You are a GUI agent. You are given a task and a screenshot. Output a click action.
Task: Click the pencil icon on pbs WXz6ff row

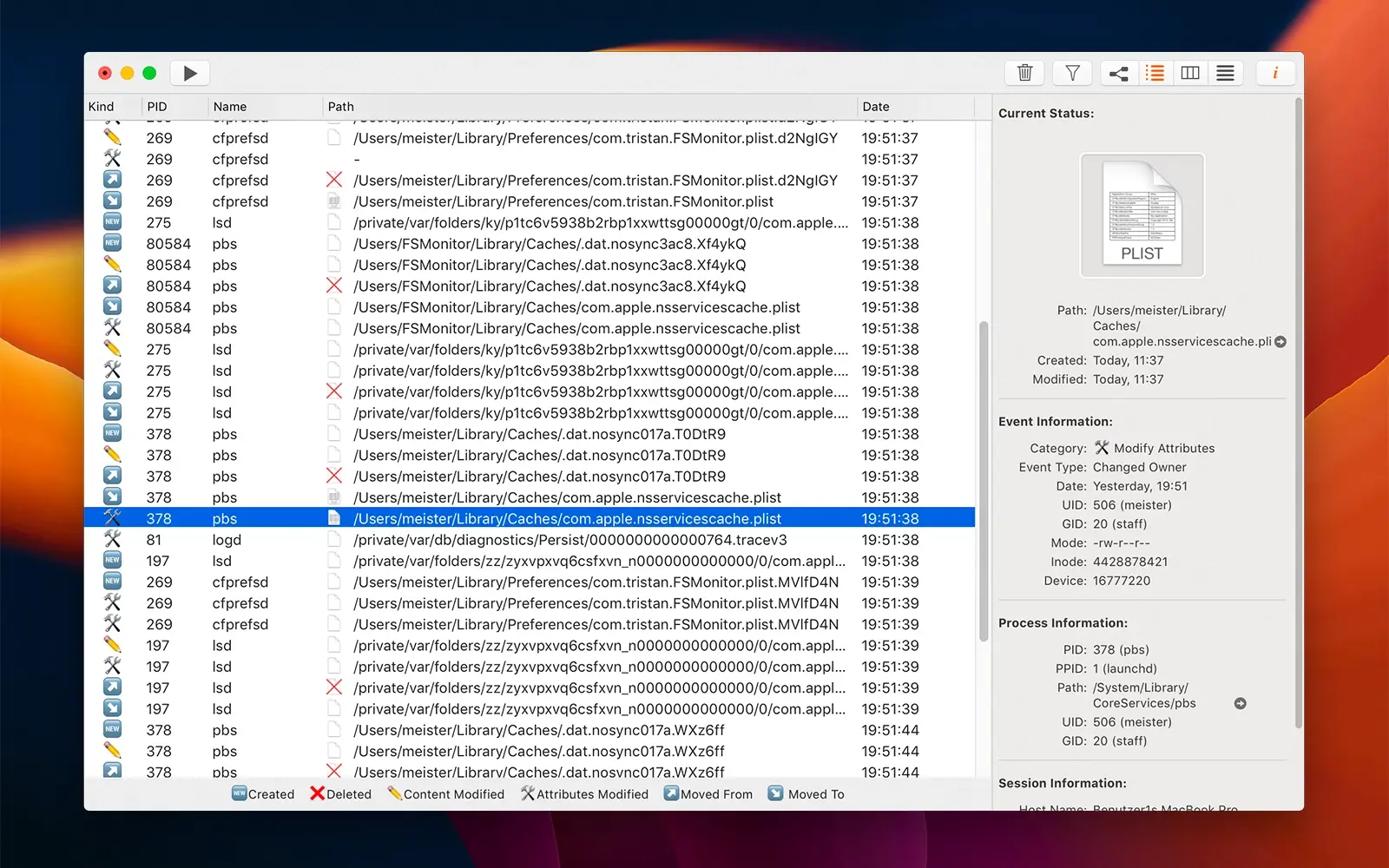112,751
